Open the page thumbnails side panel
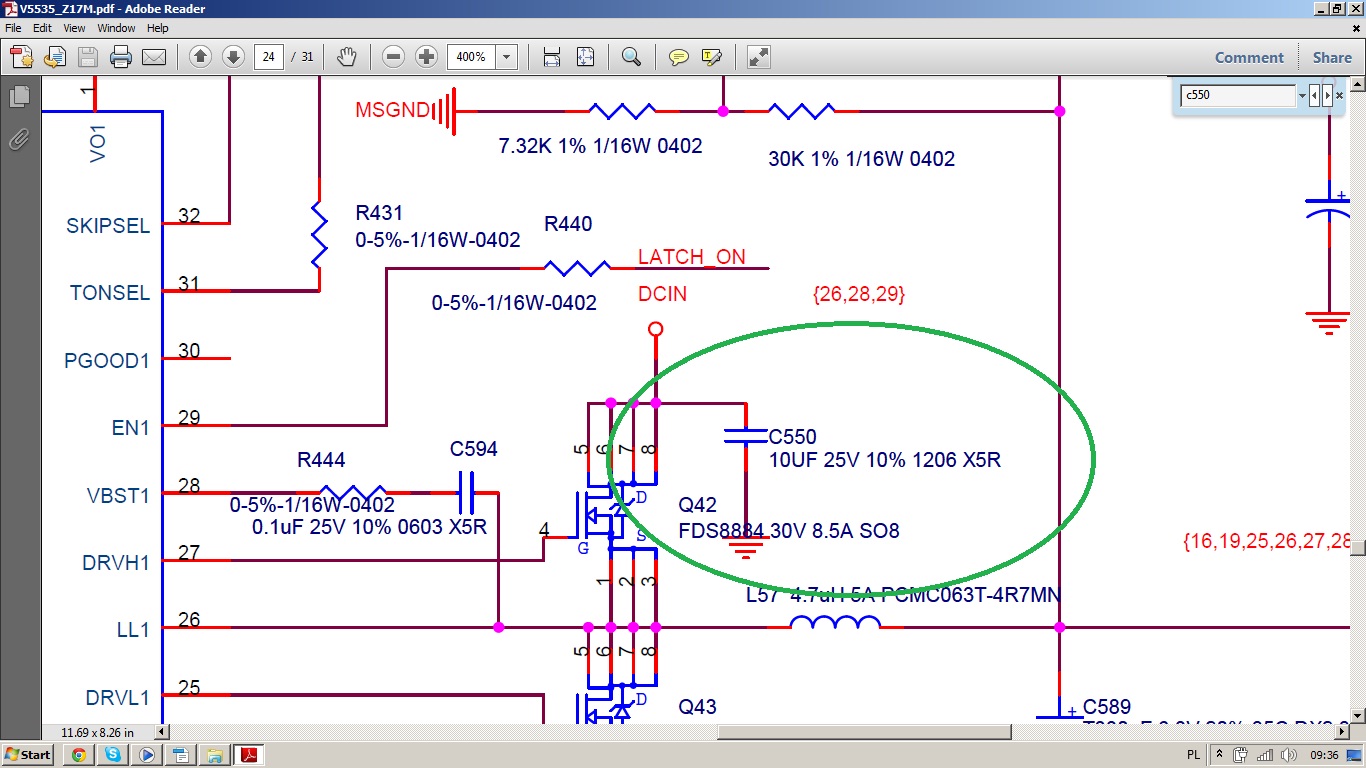 coord(18,97)
